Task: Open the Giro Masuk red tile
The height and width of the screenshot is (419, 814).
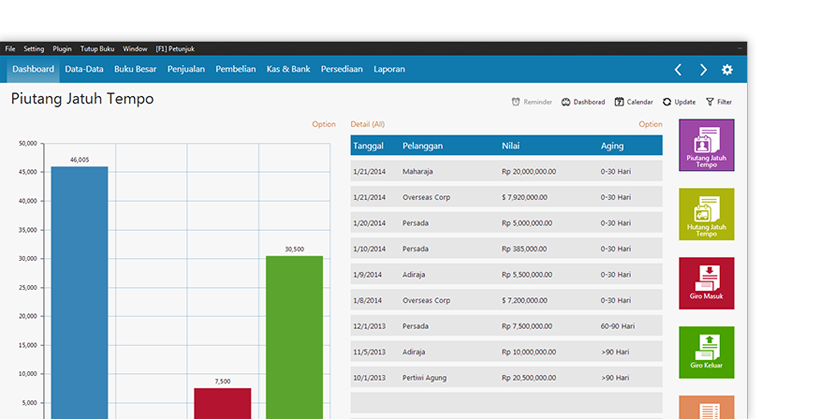Action: pos(707,283)
